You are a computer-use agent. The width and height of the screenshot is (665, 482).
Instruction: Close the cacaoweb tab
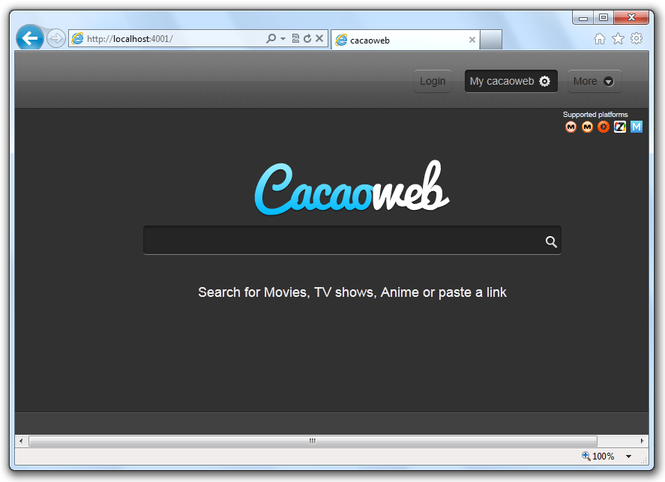pyautogui.click(x=472, y=40)
